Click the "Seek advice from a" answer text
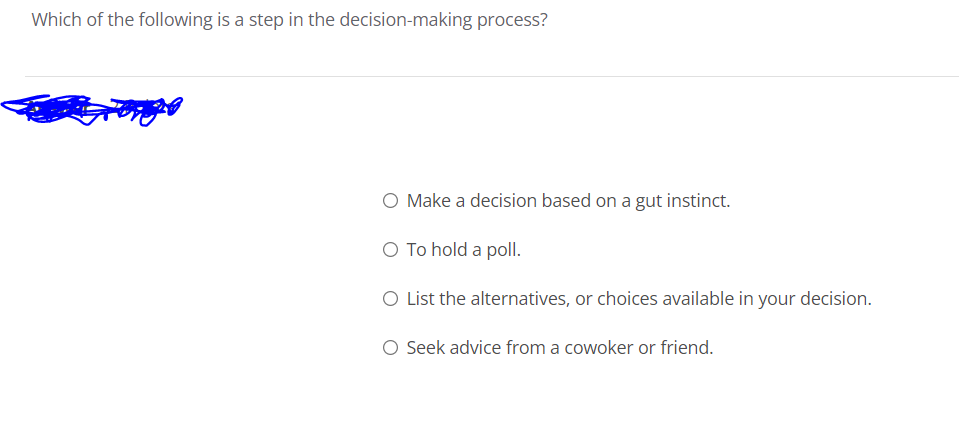Viewport: 959px width, 441px height. click(x=560, y=348)
